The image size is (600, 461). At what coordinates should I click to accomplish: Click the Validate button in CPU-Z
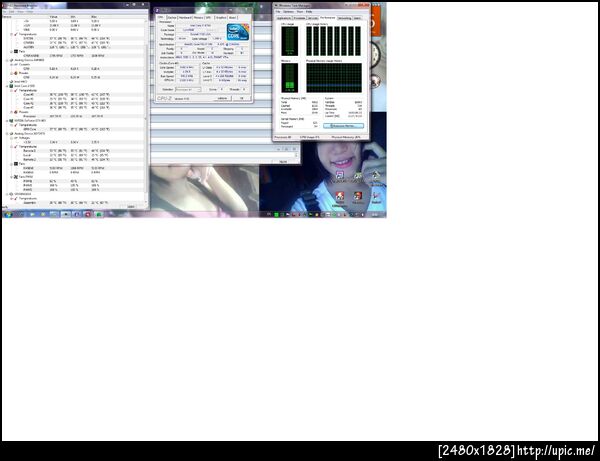222,98
